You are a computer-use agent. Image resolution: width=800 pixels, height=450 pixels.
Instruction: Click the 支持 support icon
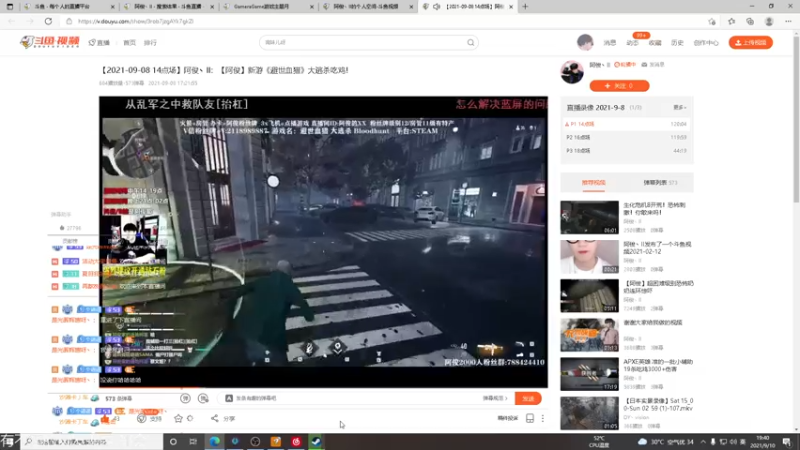point(142,418)
